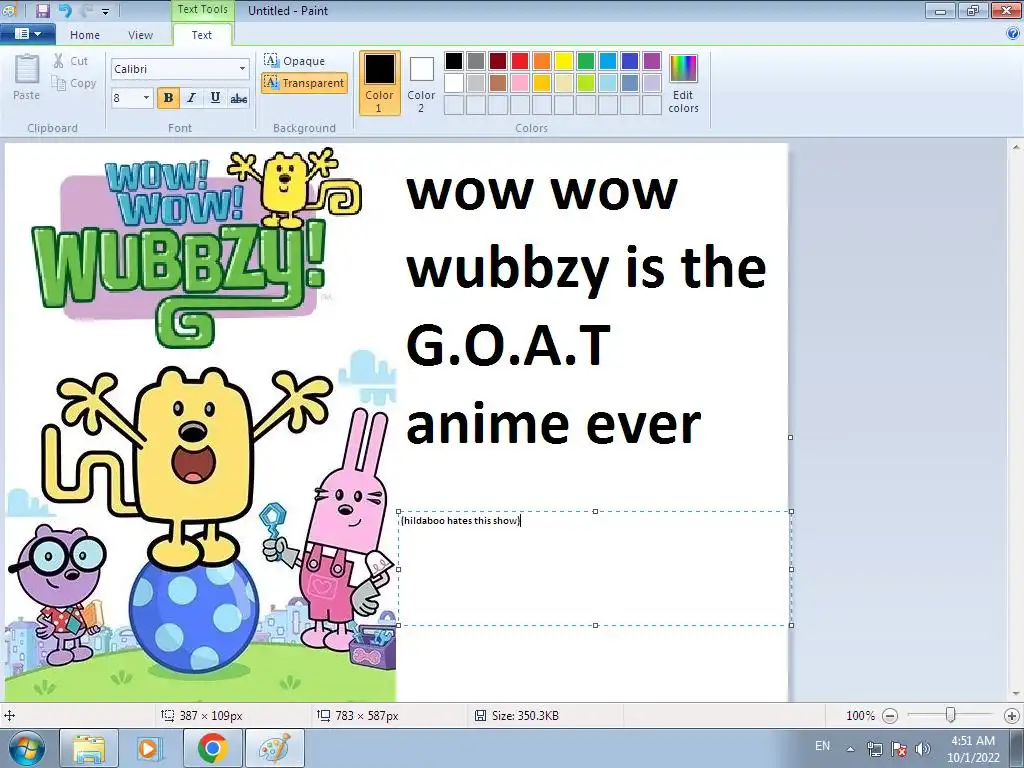Open File Explorer from taskbar

click(x=89, y=748)
